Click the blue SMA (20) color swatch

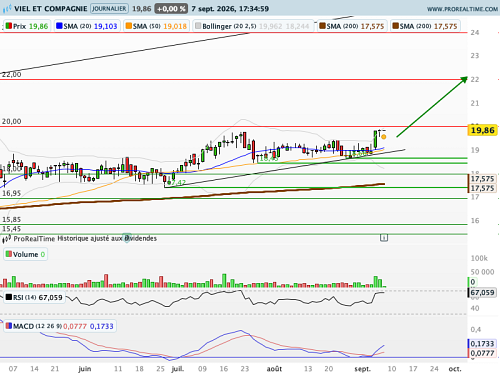tap(59, 26)
